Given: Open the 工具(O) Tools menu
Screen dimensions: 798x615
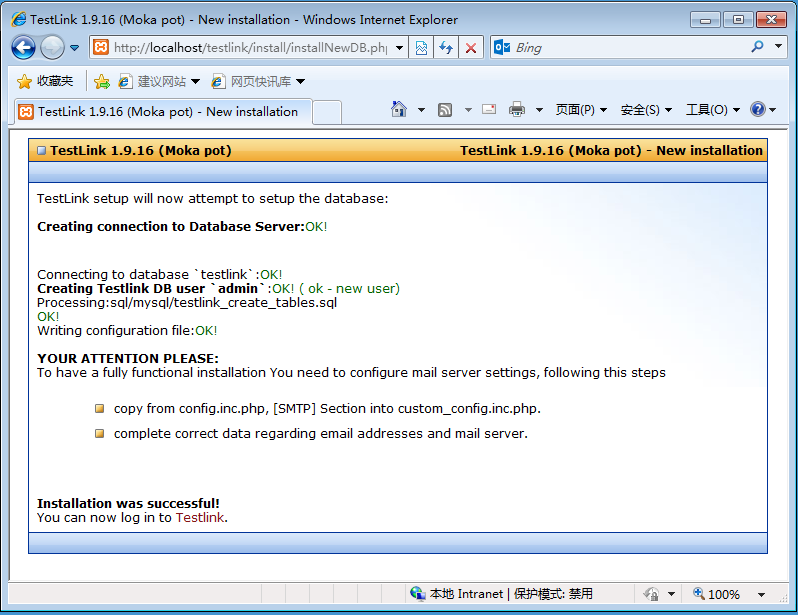Looking at the screenshot, I should click(712, 109).
